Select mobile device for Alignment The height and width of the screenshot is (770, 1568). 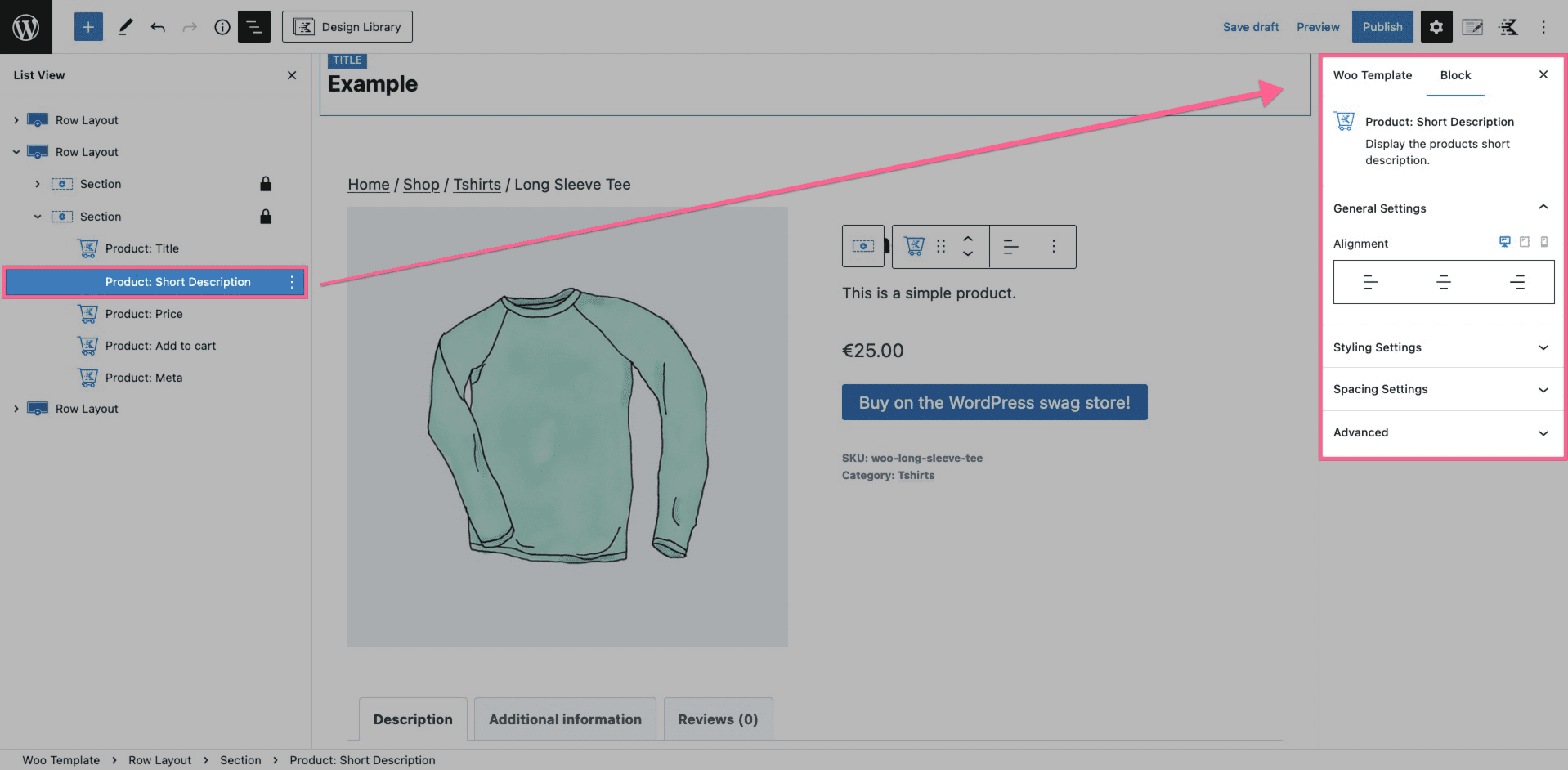click(x=1544, y=242)
